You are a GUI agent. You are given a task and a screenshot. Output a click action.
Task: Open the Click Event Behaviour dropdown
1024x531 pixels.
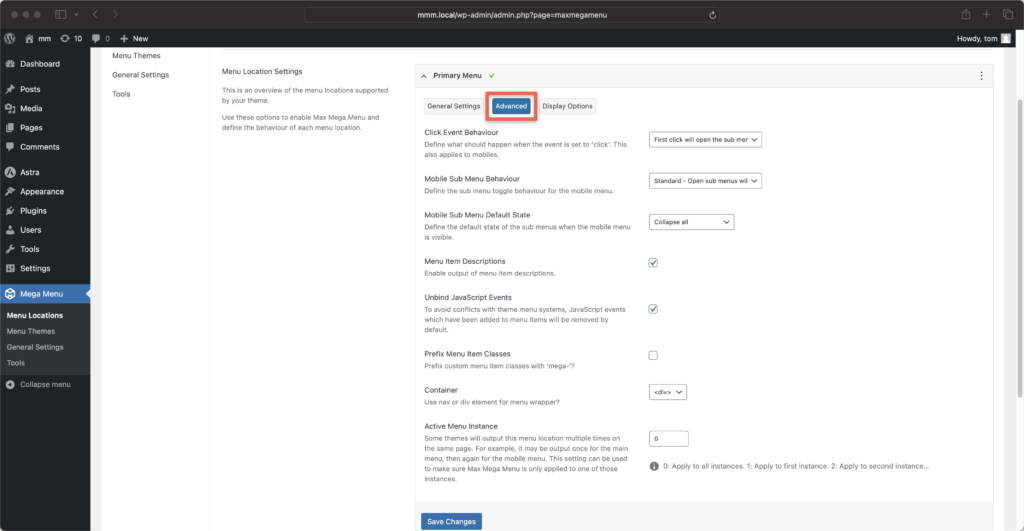tap(705, 140)
